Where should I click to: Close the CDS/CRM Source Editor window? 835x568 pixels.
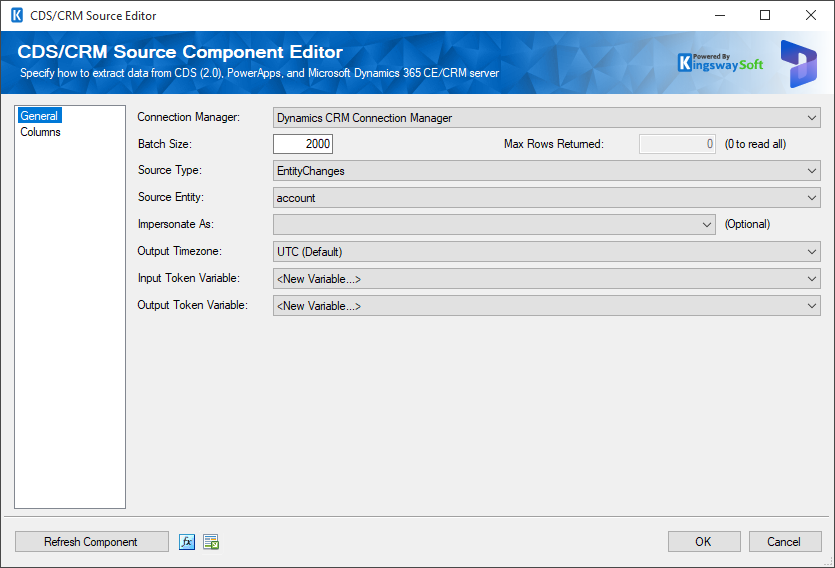coord(811,15)
